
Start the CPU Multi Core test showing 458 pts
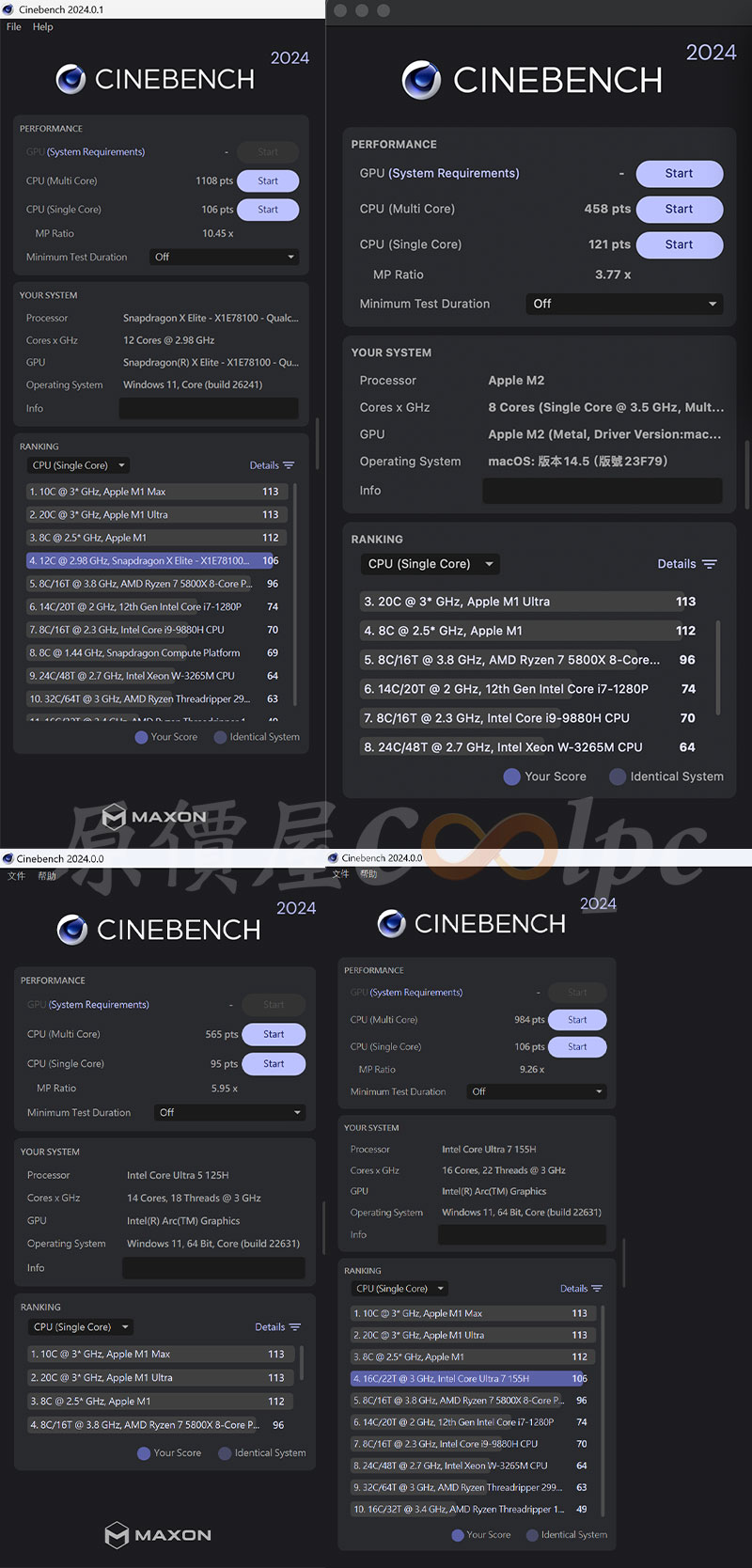680,210
